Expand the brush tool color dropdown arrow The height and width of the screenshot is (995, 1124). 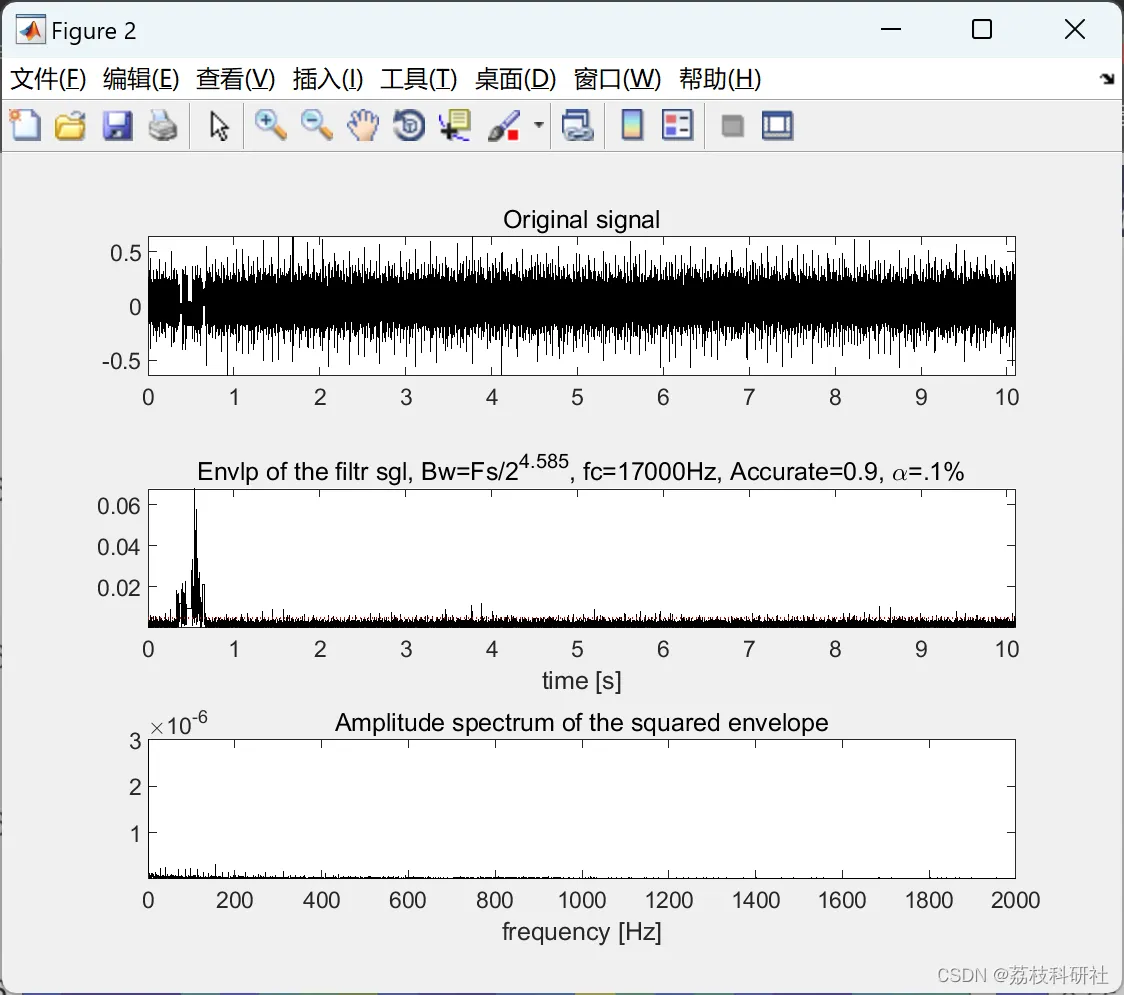[x=539, y=126]
